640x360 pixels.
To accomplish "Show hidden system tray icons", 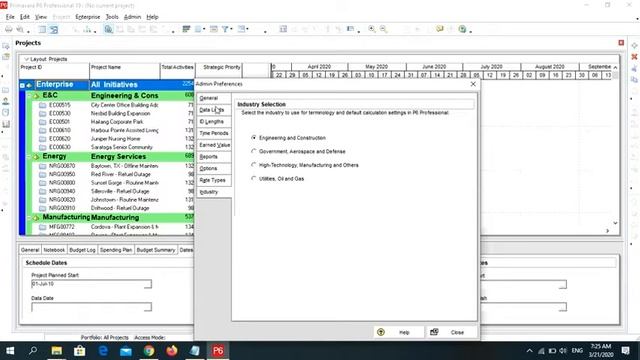I will (529, 351).
